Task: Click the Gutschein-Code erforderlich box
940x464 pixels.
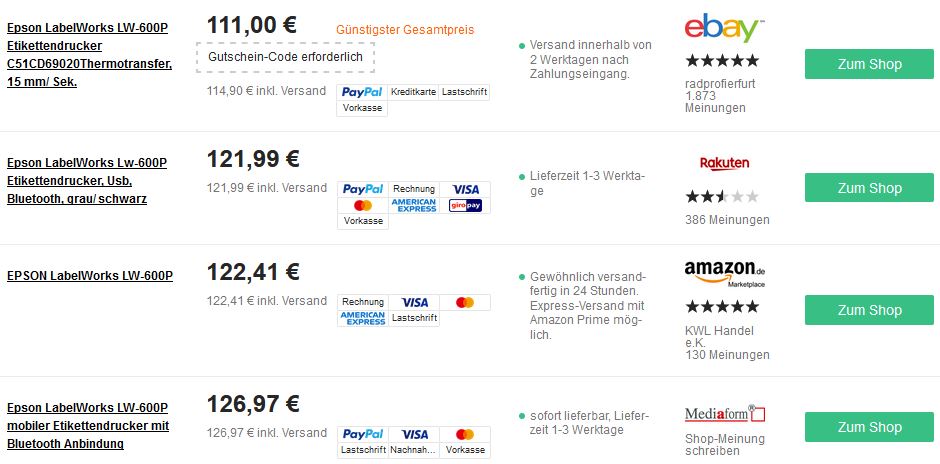Action: pyautogui.click(x=285, y=57)
